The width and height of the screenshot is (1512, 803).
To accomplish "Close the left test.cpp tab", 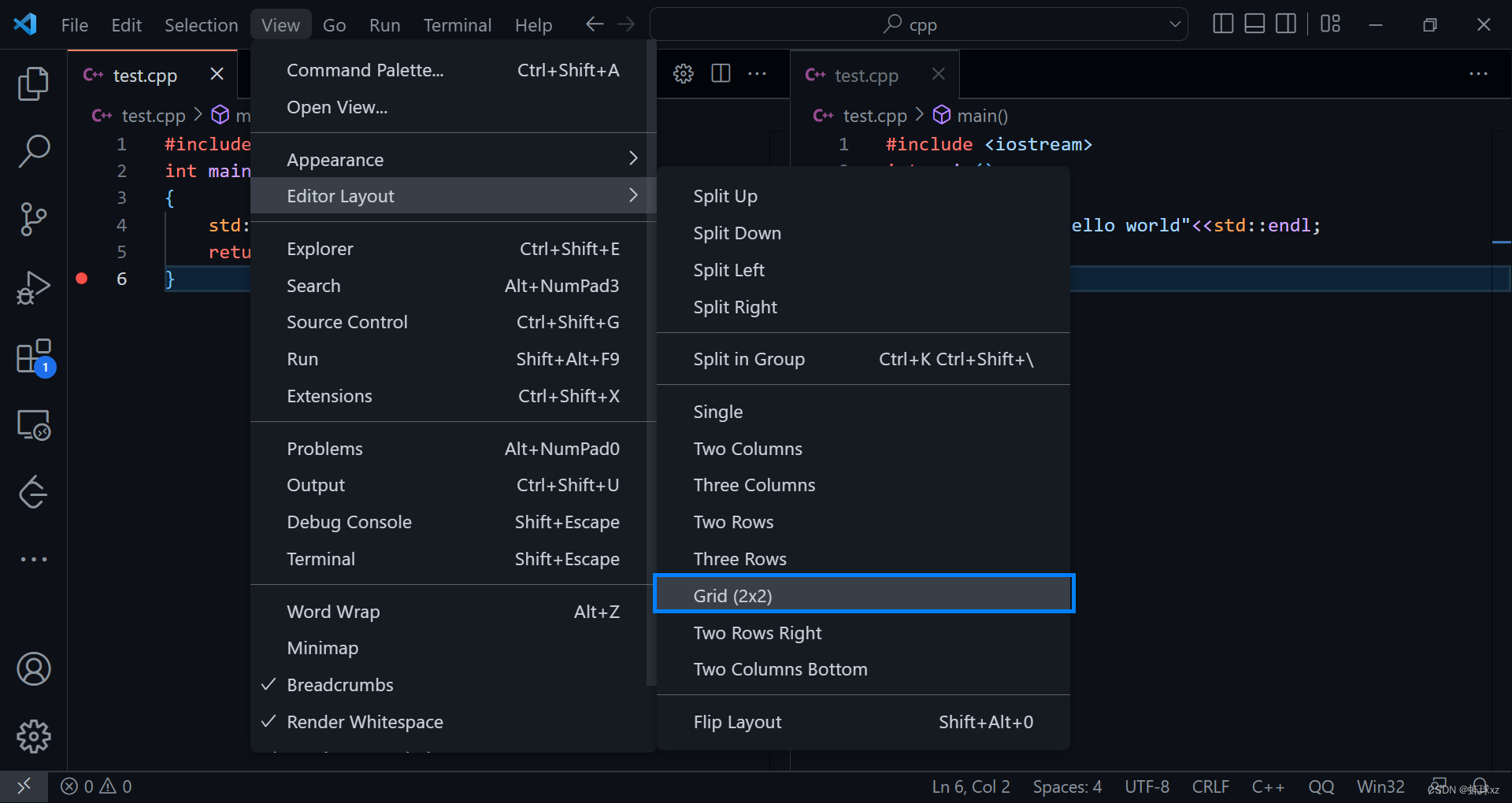I will point(217,74).
